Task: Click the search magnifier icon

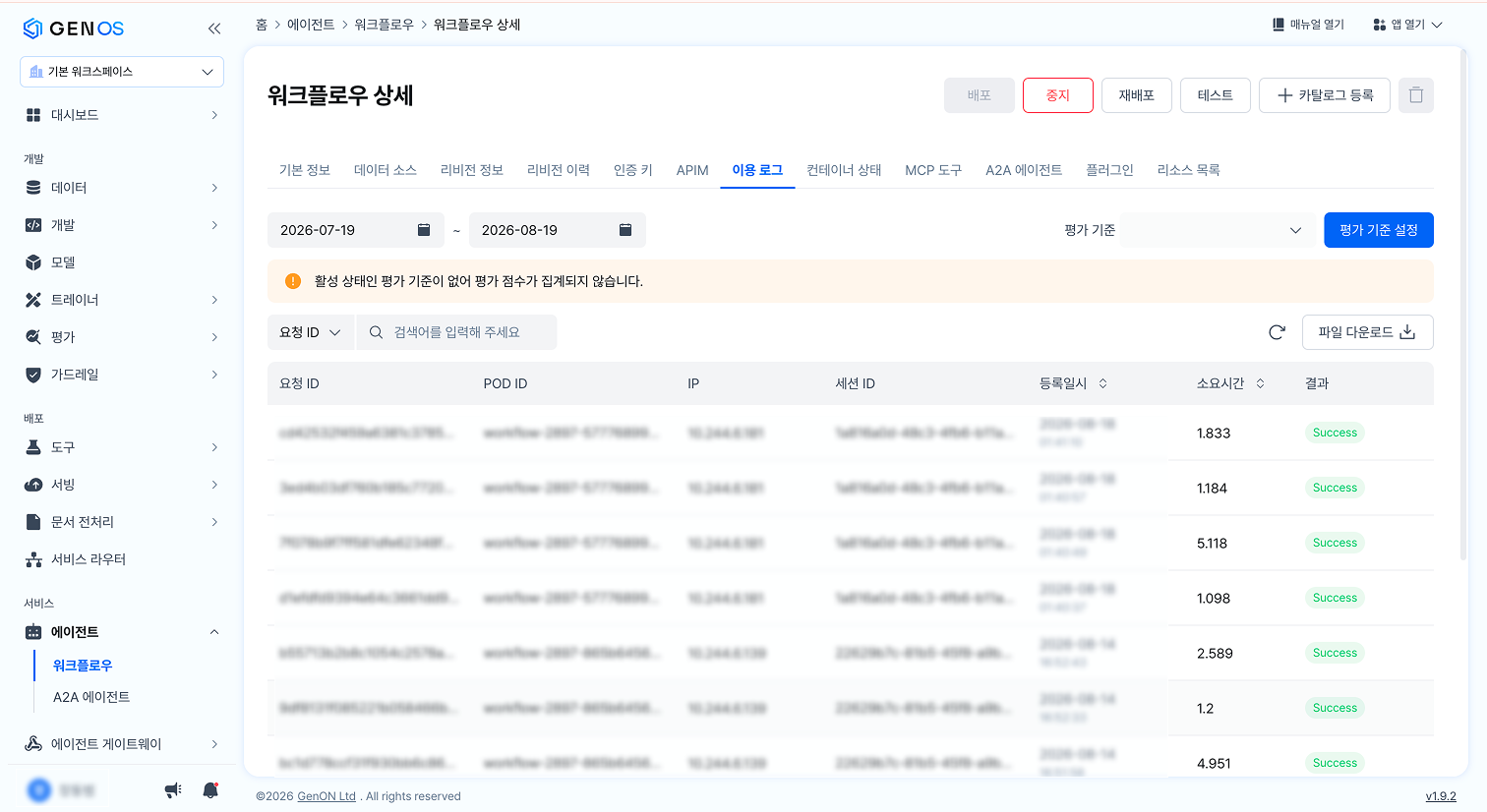Action: (x=376, y=332)
